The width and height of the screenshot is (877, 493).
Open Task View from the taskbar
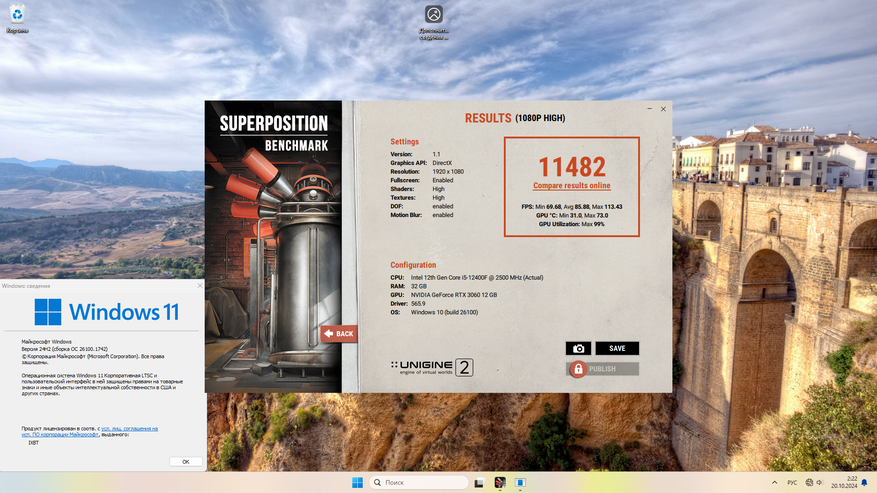479,482
